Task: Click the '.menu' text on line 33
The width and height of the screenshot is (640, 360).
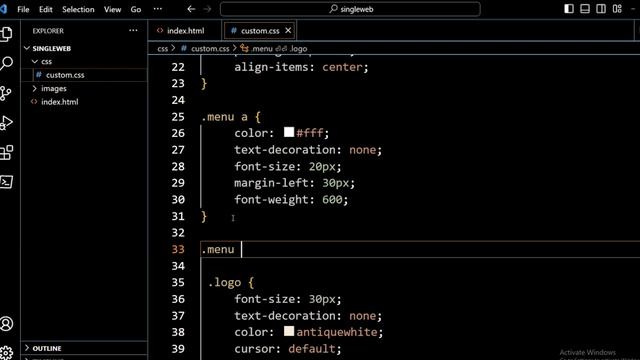Action: (x=218, y=249)
